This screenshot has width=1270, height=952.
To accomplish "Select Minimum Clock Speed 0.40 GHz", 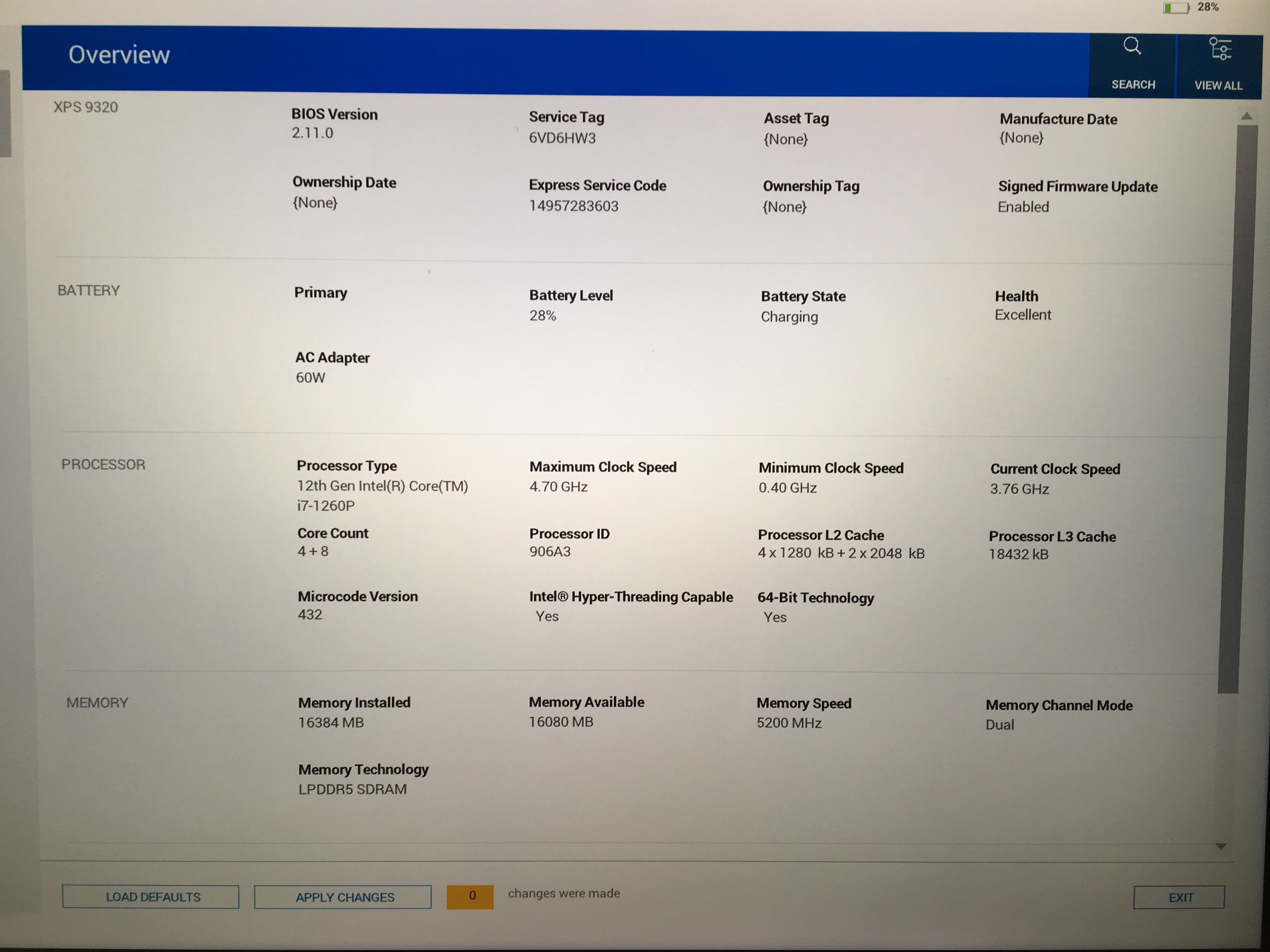I will click(787, 488).
